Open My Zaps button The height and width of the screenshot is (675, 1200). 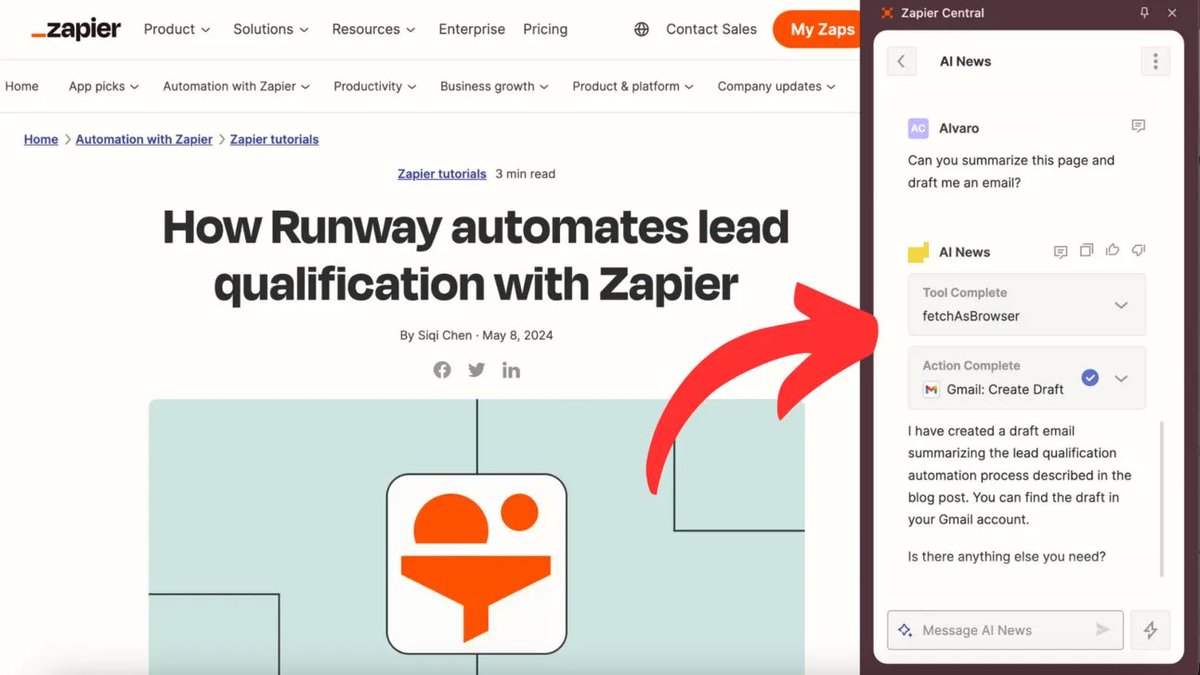click(816, 29)
